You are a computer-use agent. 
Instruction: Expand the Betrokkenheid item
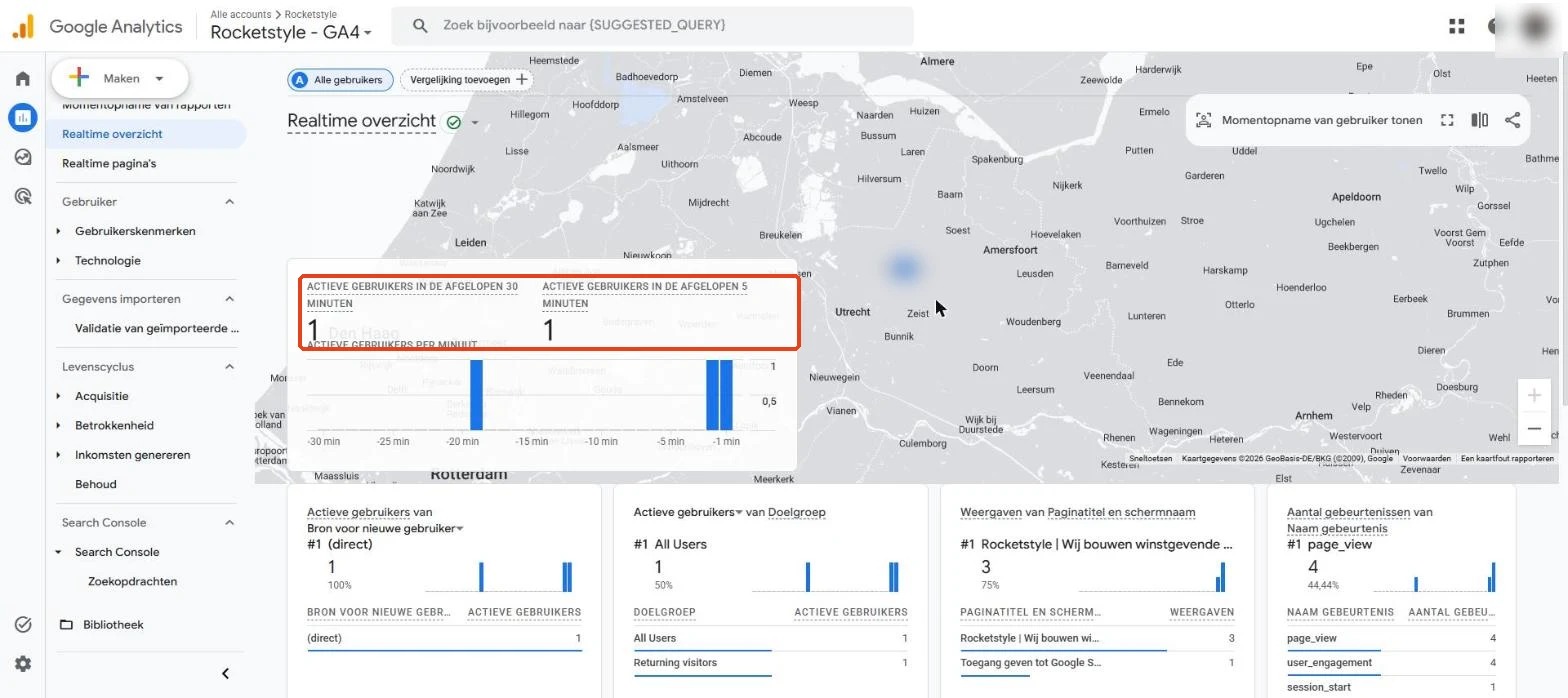tap(58, 426)
